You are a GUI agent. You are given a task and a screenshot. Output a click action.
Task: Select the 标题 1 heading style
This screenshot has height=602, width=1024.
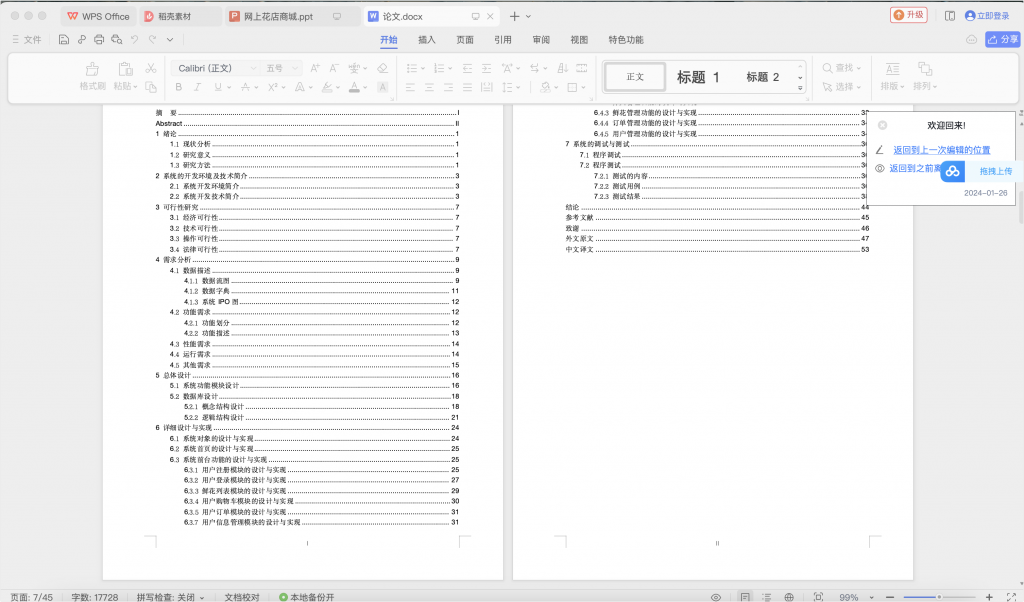[x=698, y=77]
